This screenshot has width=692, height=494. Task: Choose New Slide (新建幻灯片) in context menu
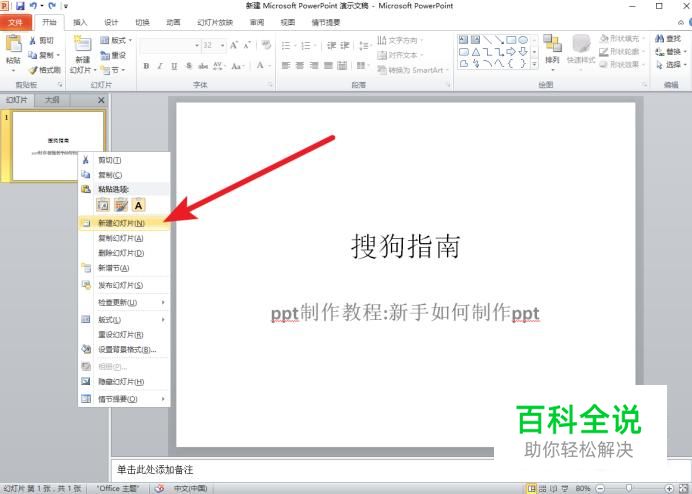[x=124, y=223]
